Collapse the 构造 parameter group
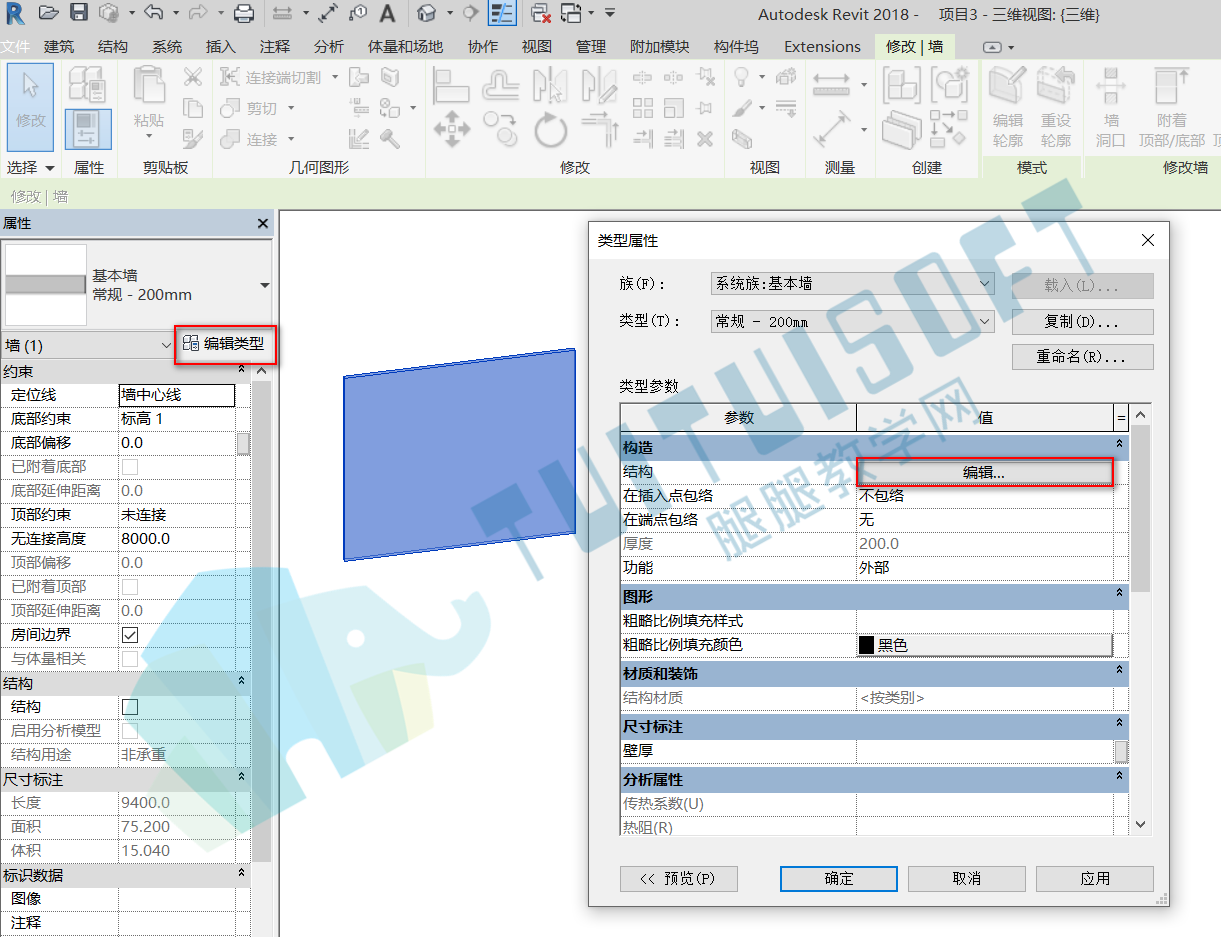This screenshot has width=1221, height=937. coord(1120,444)
